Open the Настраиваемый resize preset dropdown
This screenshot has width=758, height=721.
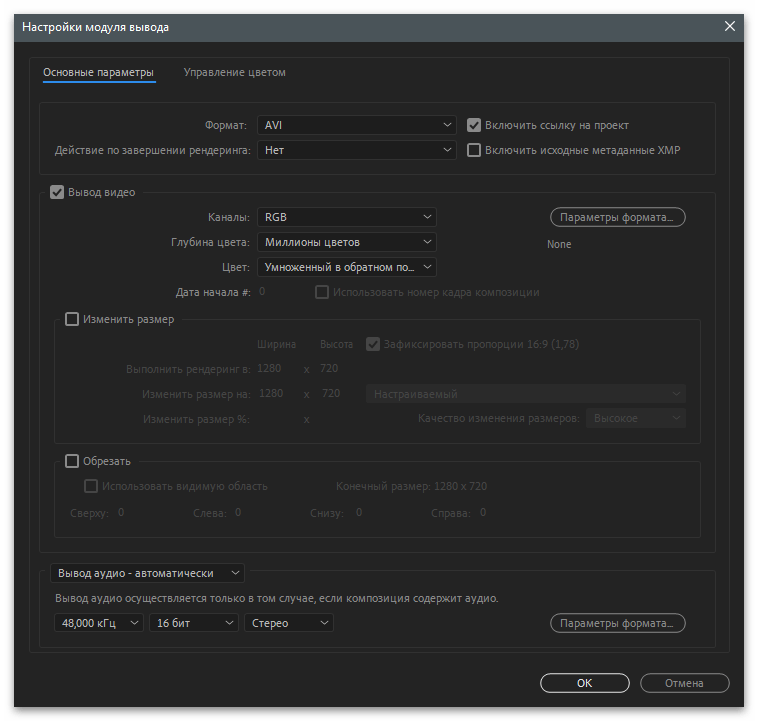[x=526, y=394]
